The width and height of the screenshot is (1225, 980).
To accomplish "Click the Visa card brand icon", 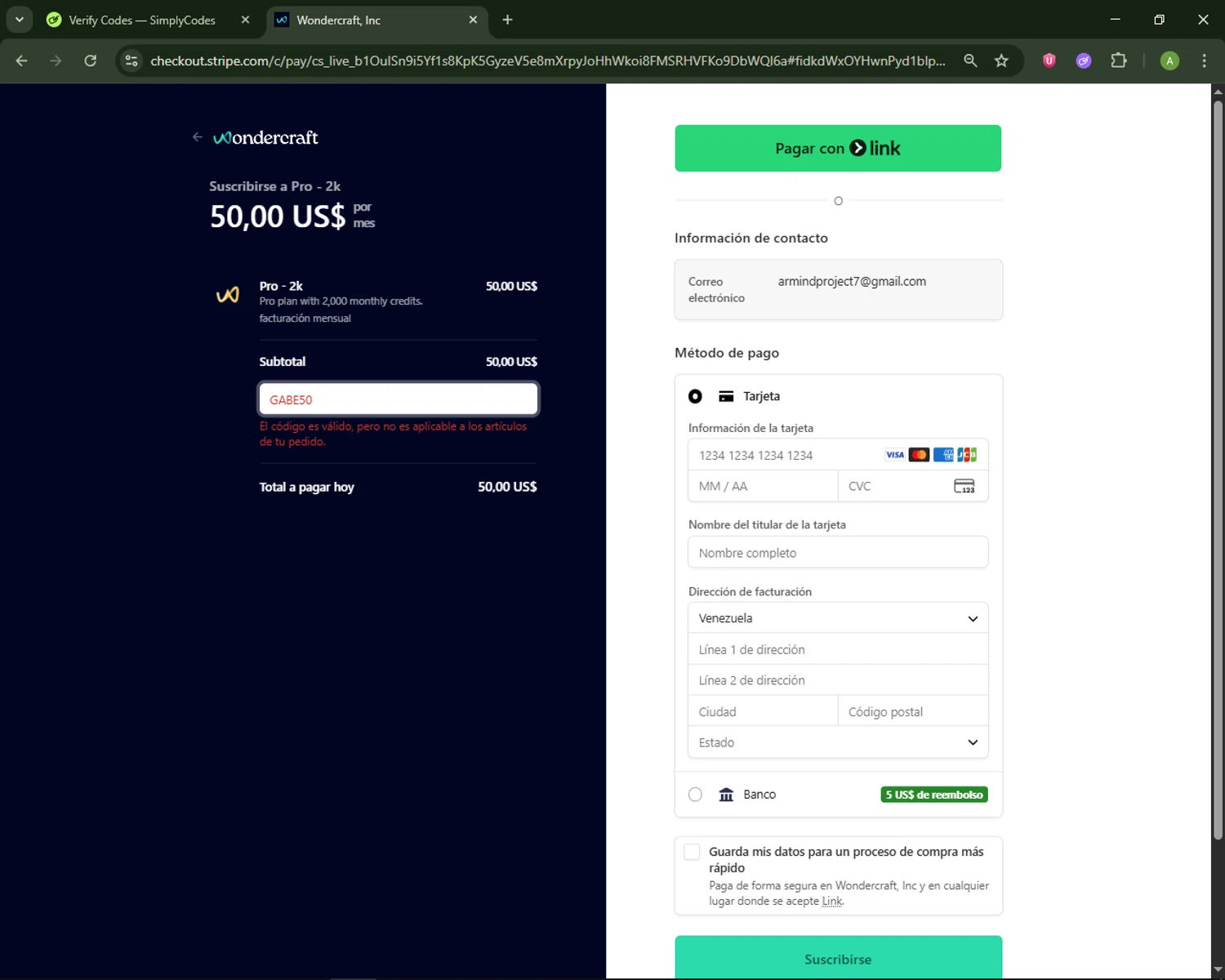I will 895,455.
